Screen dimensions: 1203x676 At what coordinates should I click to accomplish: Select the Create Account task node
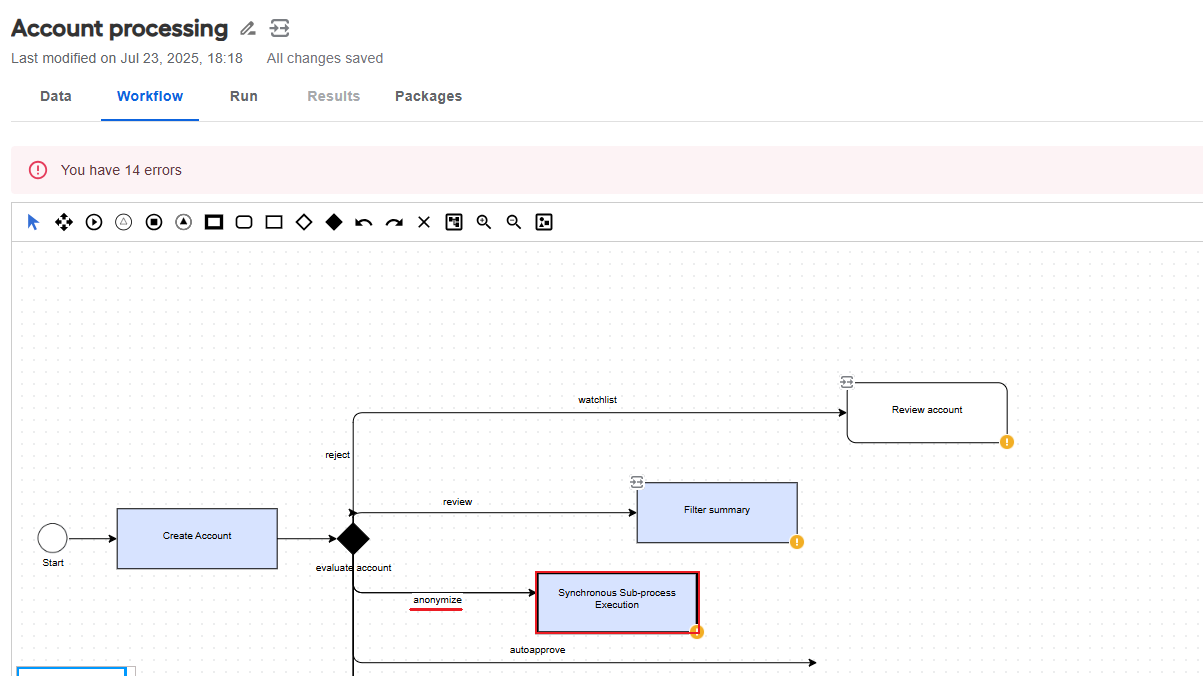[x=197, y=539]
